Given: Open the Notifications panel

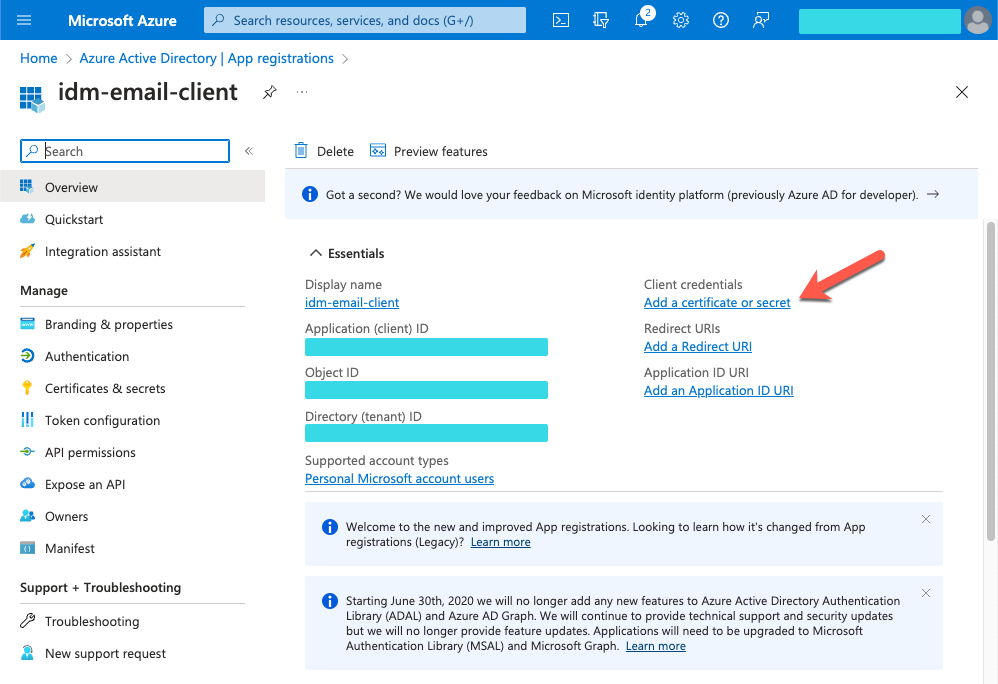Looking at the screenshot, I should pos(641,20).
